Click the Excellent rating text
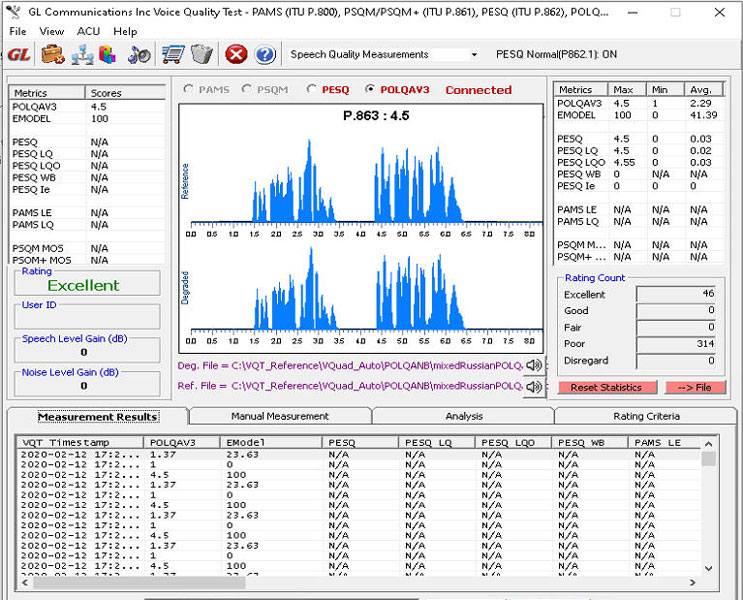Image resolution: width=743 pixels, height=600 pixels. [x=83, y=285]
